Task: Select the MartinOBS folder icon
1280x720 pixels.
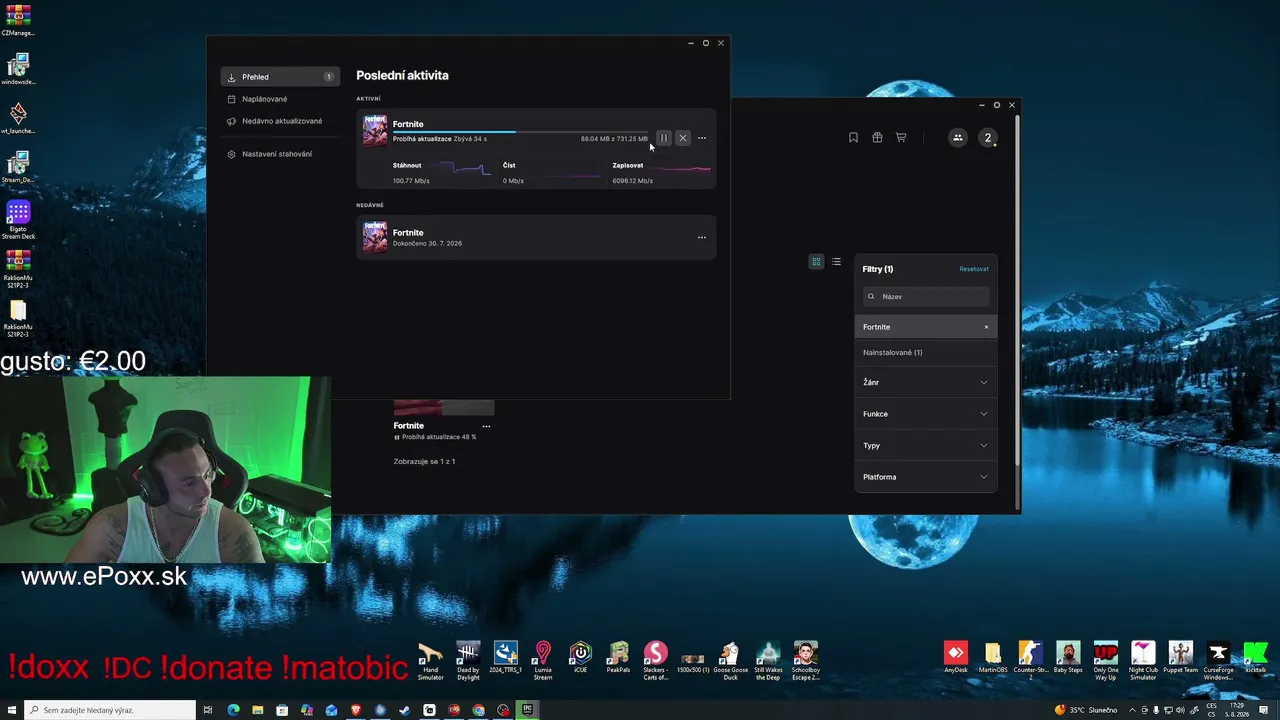Action: coord(993,658)
